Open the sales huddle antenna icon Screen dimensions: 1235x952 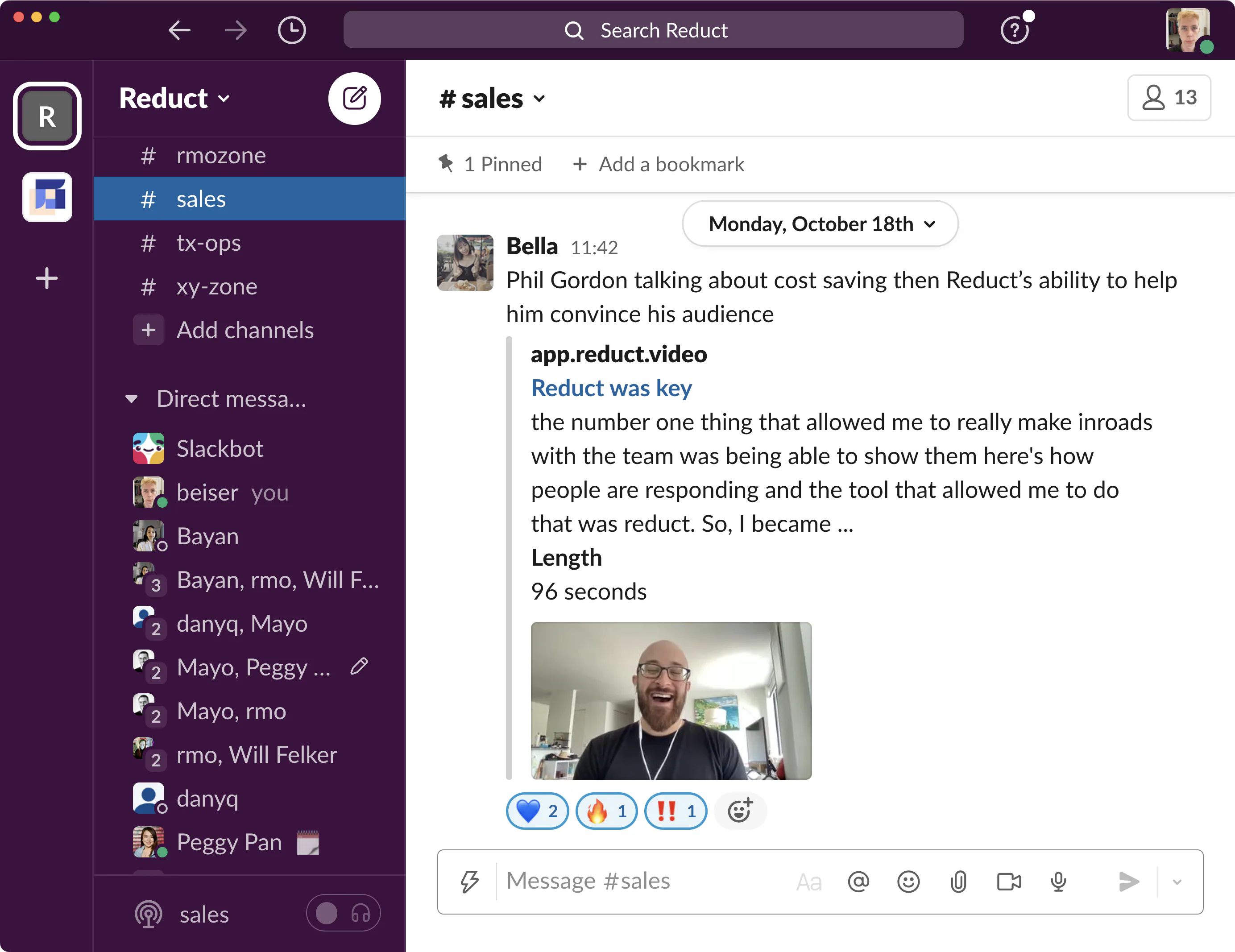pos(149,914)
